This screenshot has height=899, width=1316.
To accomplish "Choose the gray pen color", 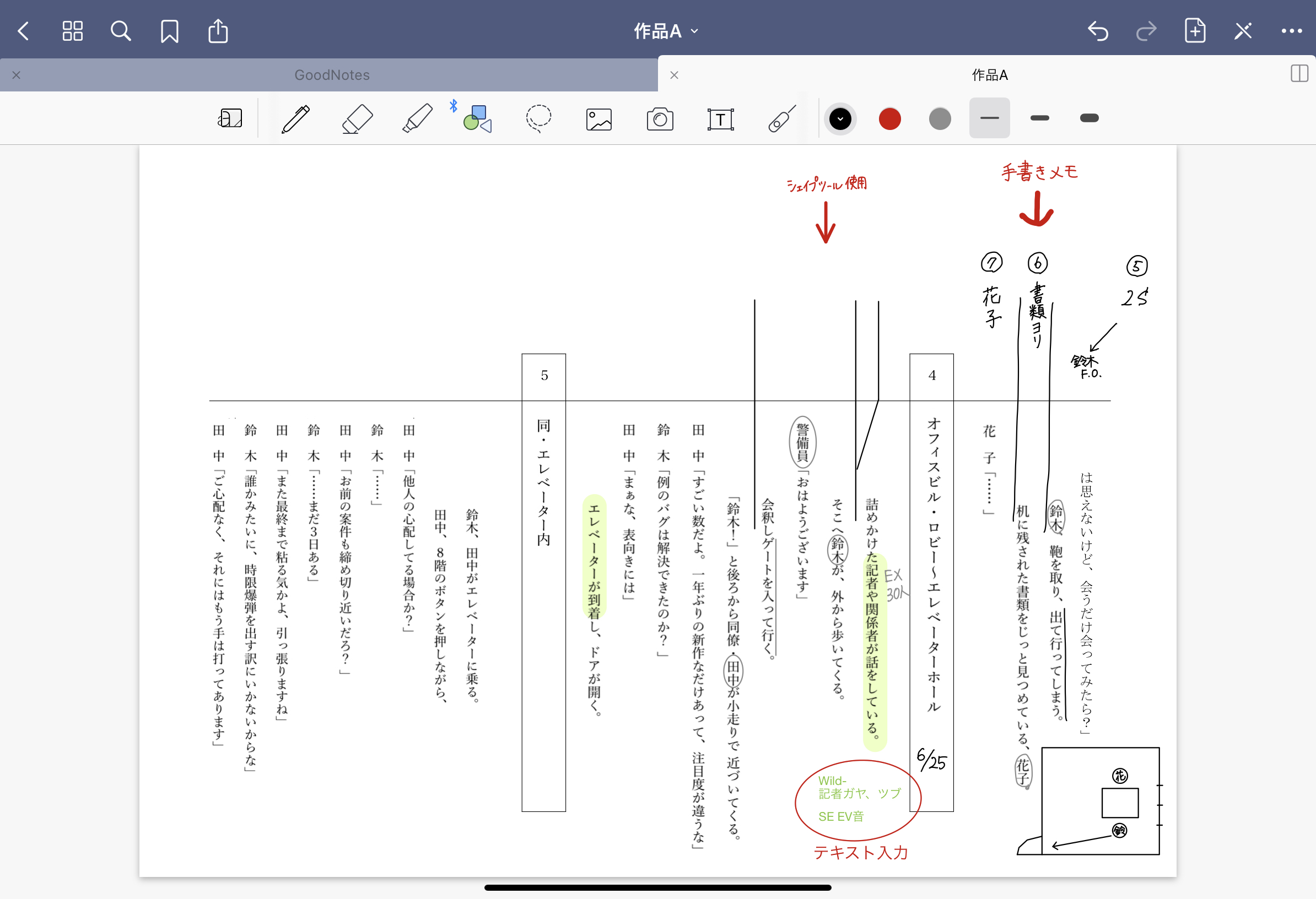I will coord(940,119).
